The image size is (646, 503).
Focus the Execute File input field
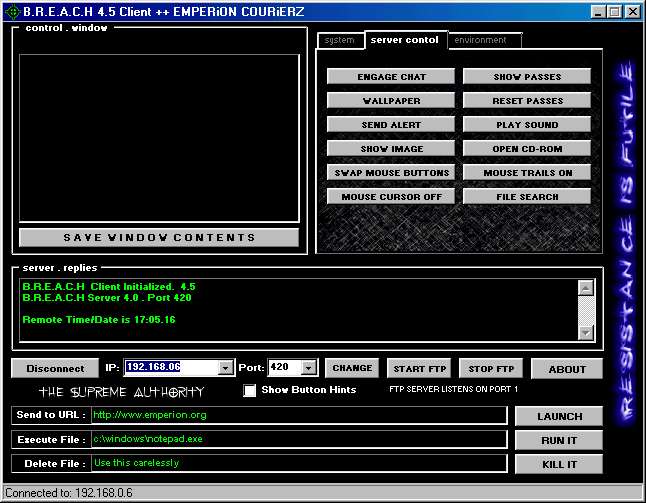tap(298, 439)
